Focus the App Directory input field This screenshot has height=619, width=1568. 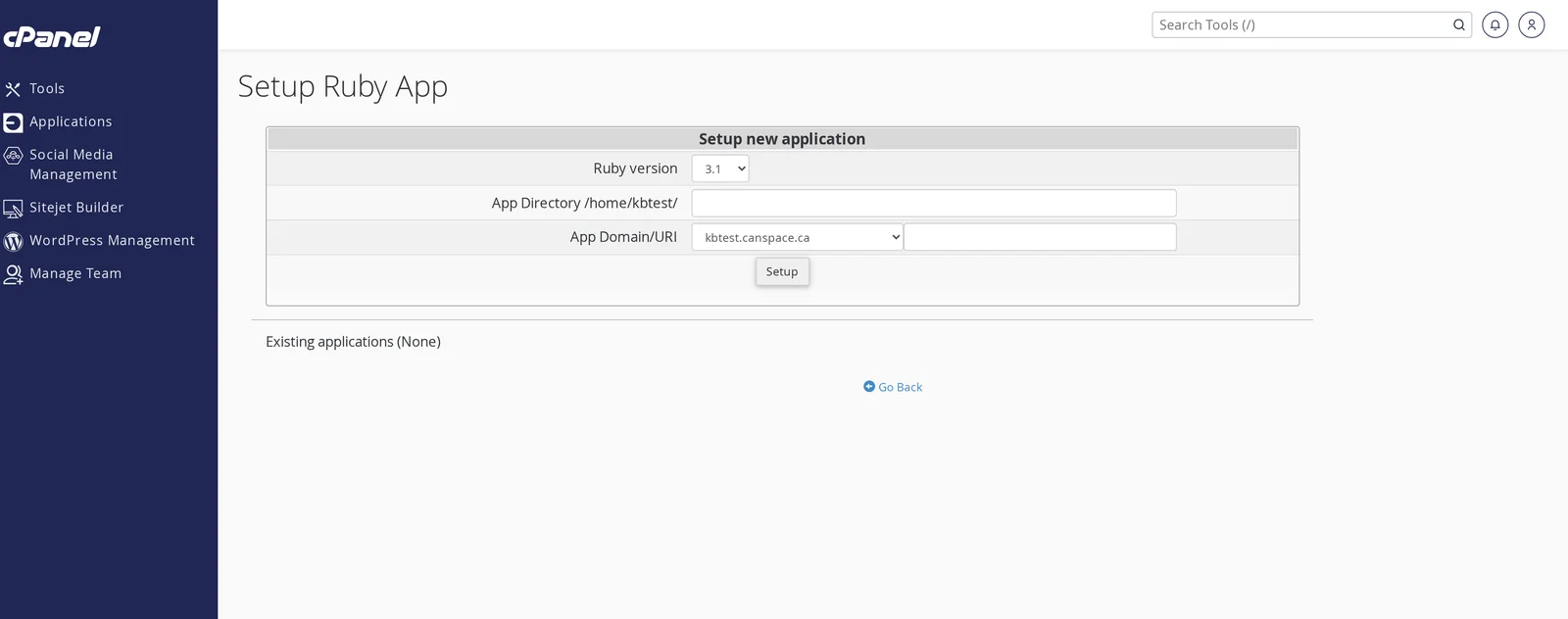point(934,203)
